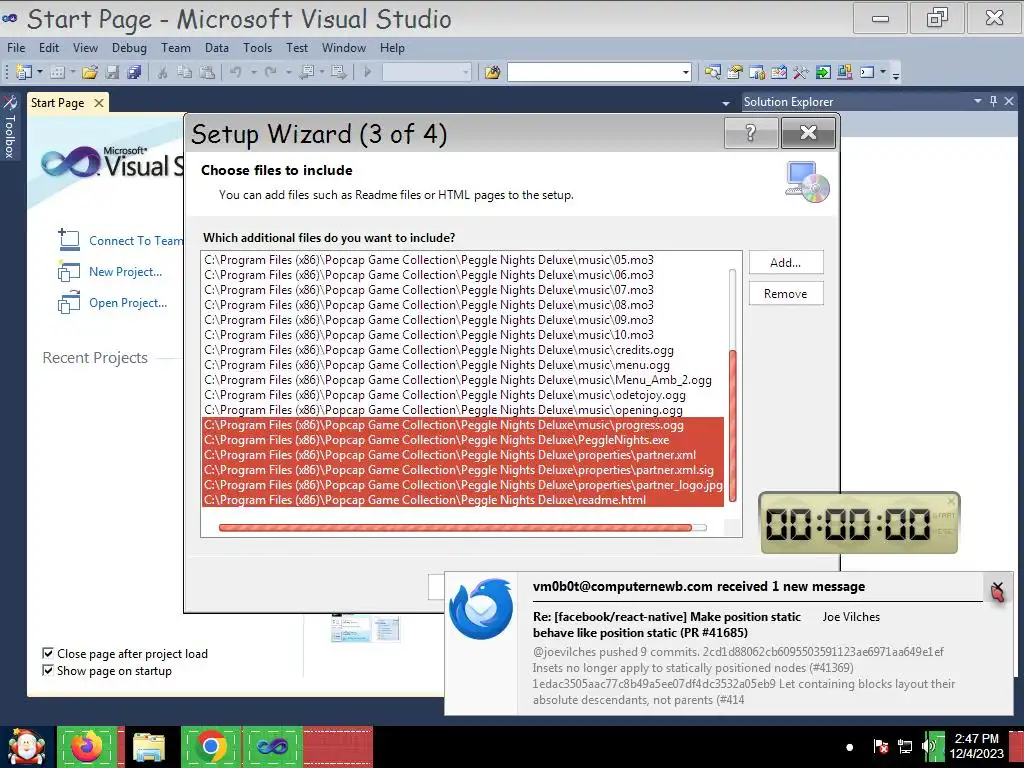
Task: Click the New Project toolbar icon
Action: pyautogui.click(x=24, y=72)
